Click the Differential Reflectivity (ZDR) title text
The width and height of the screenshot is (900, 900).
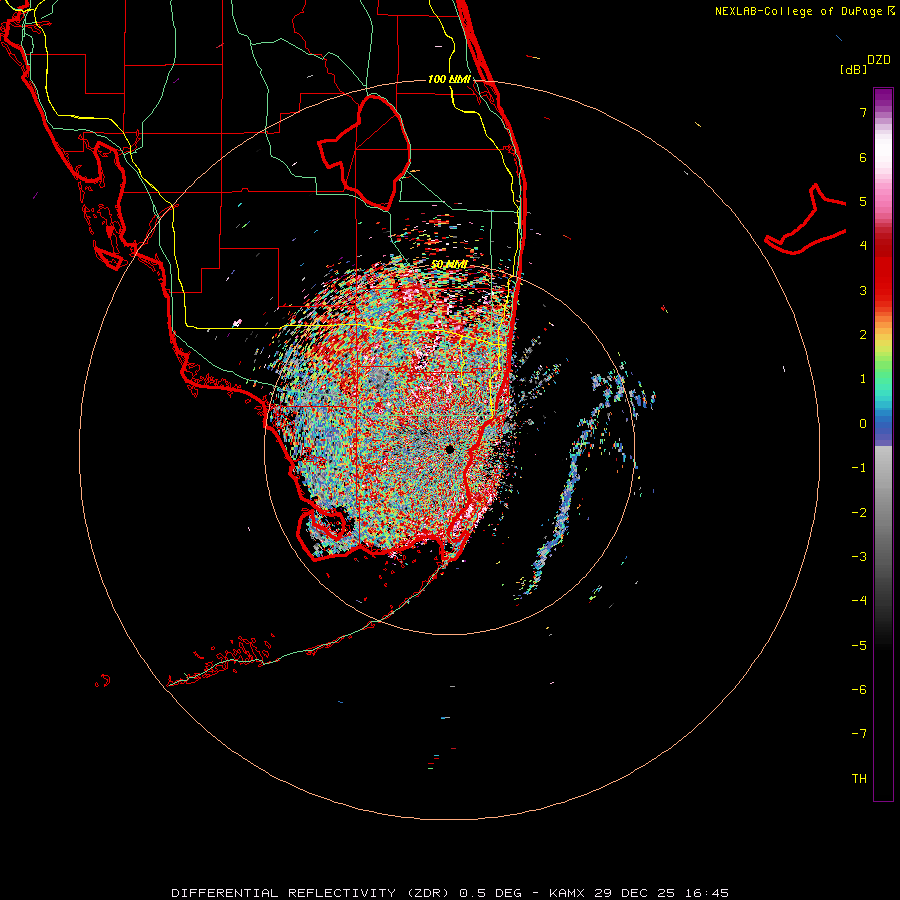[x=312, y=893]
